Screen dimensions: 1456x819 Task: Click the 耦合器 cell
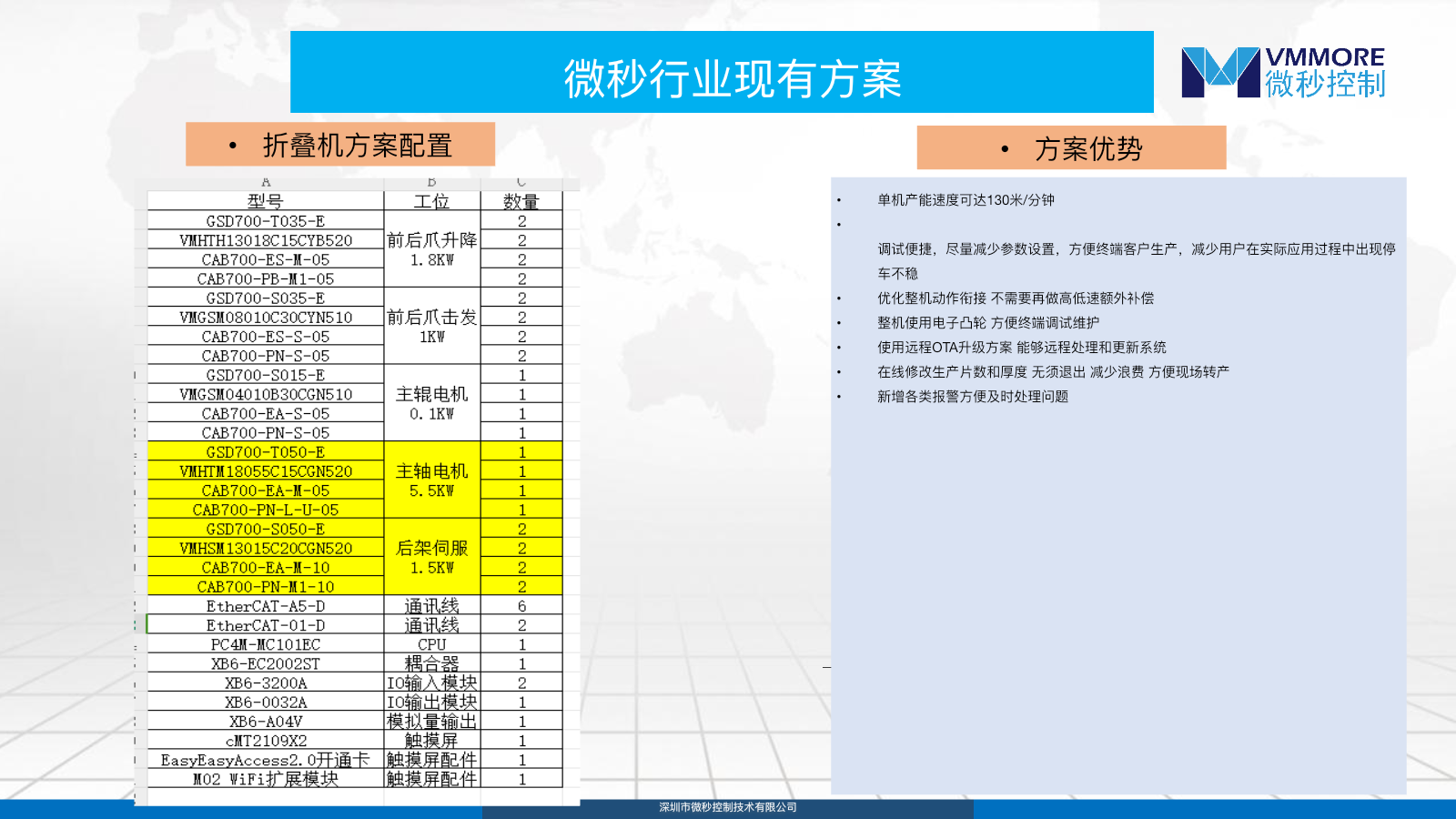[432, 663]
